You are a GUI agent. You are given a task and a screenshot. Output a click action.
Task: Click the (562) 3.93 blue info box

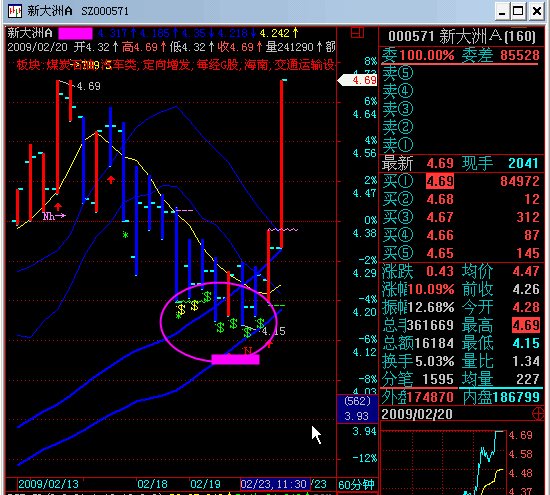tap(357, 409)
